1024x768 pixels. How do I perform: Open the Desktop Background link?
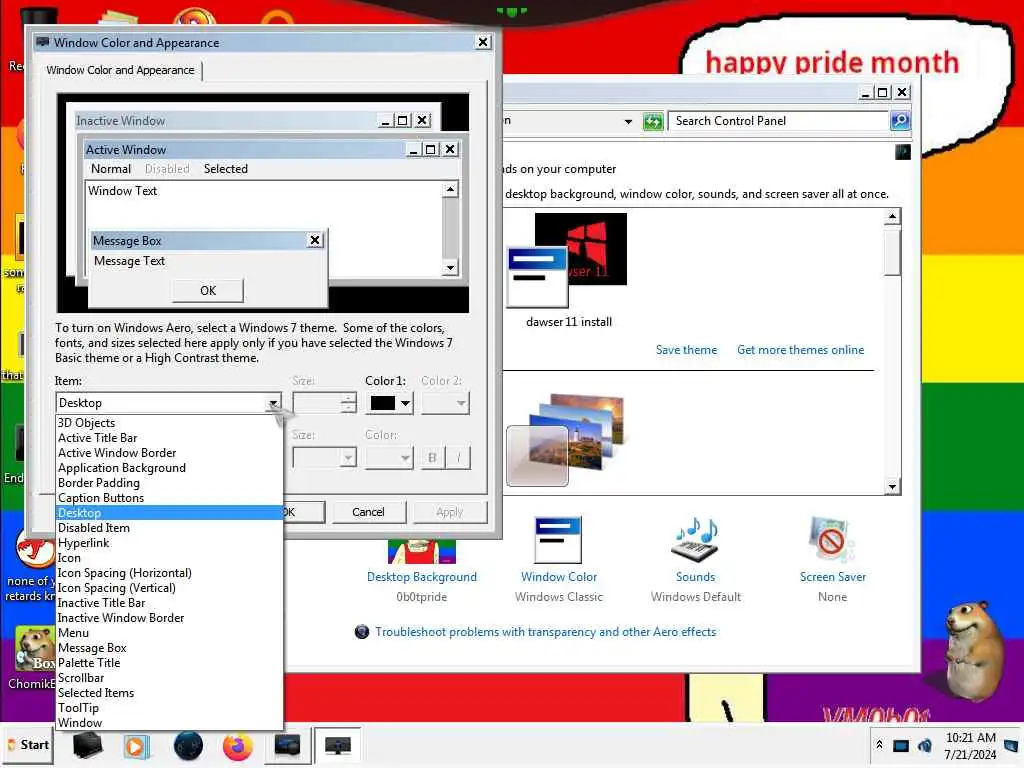click(x=421, y=577)
